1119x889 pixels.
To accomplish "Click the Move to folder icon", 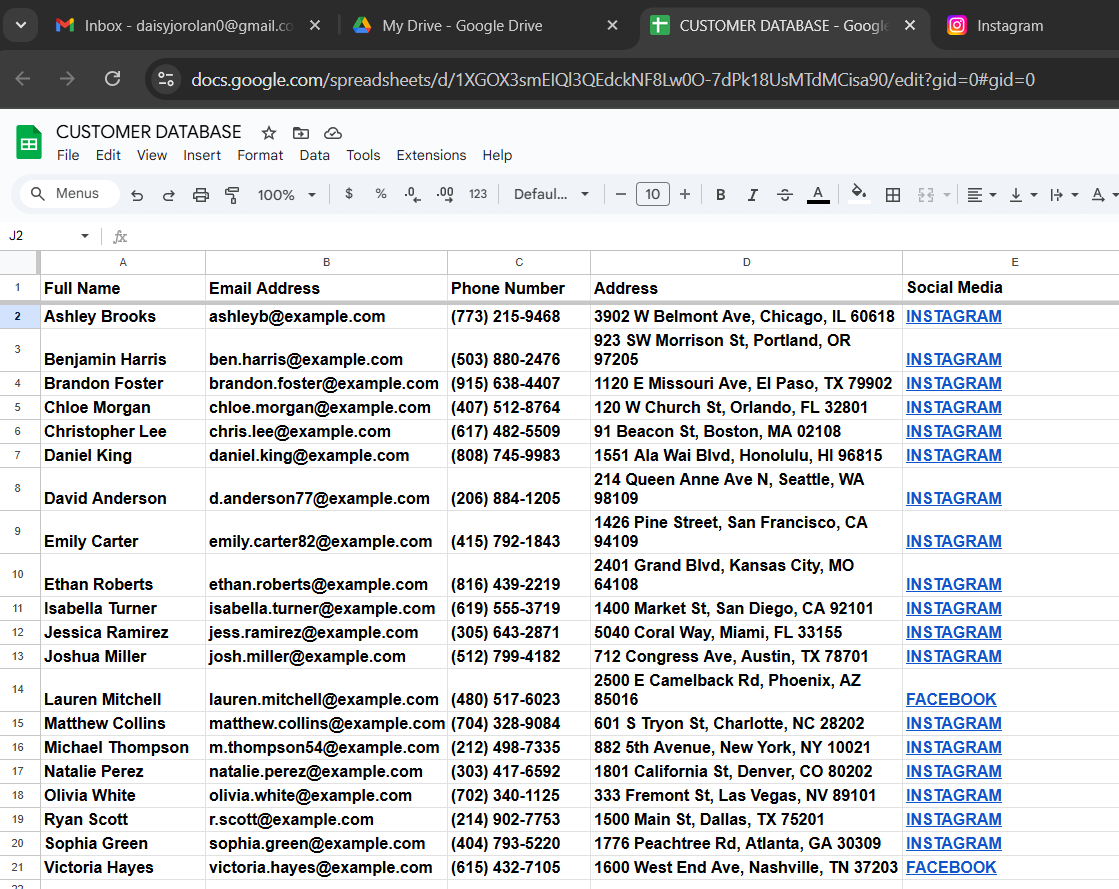I will click(301, 133).
